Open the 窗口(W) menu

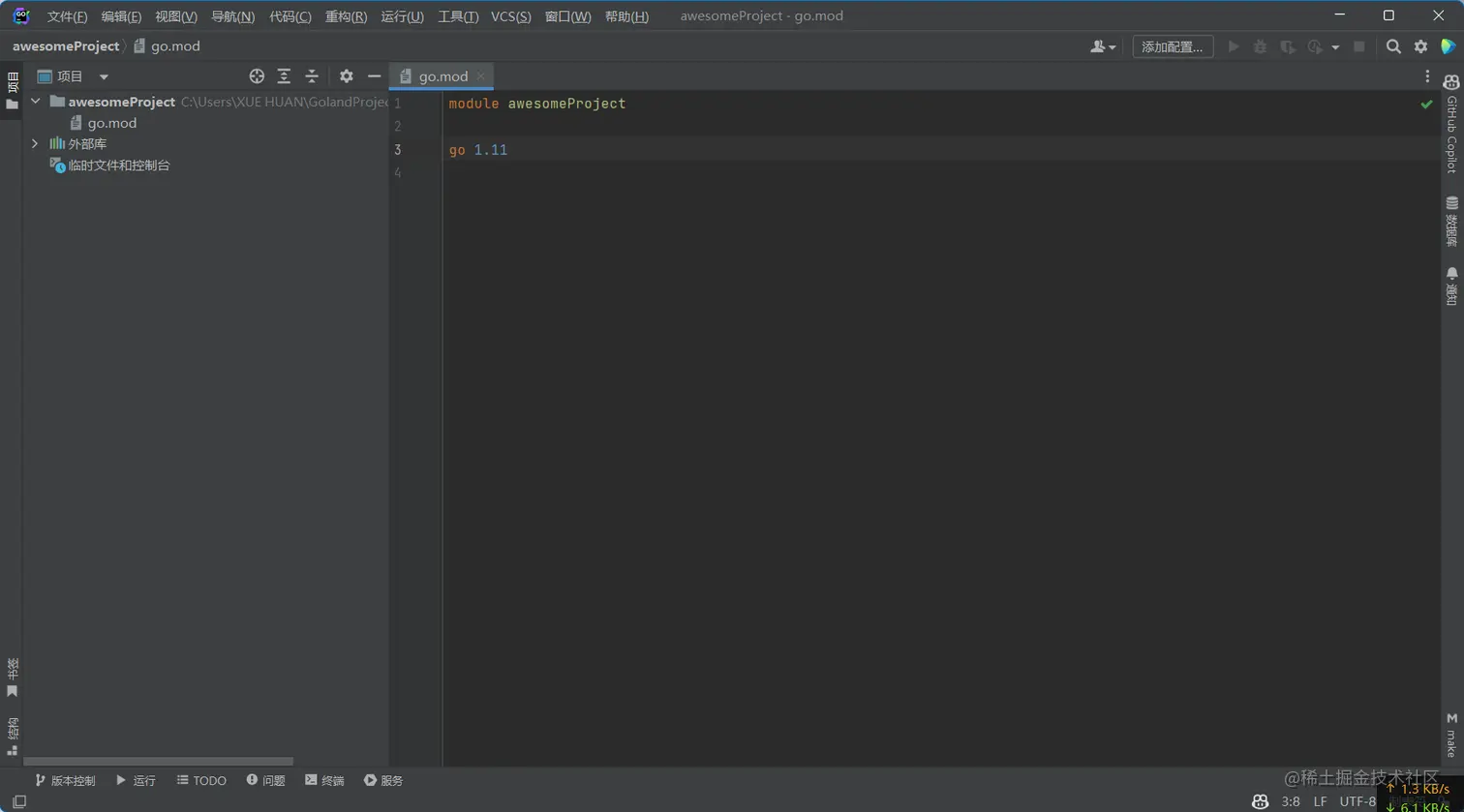point(567,16)
